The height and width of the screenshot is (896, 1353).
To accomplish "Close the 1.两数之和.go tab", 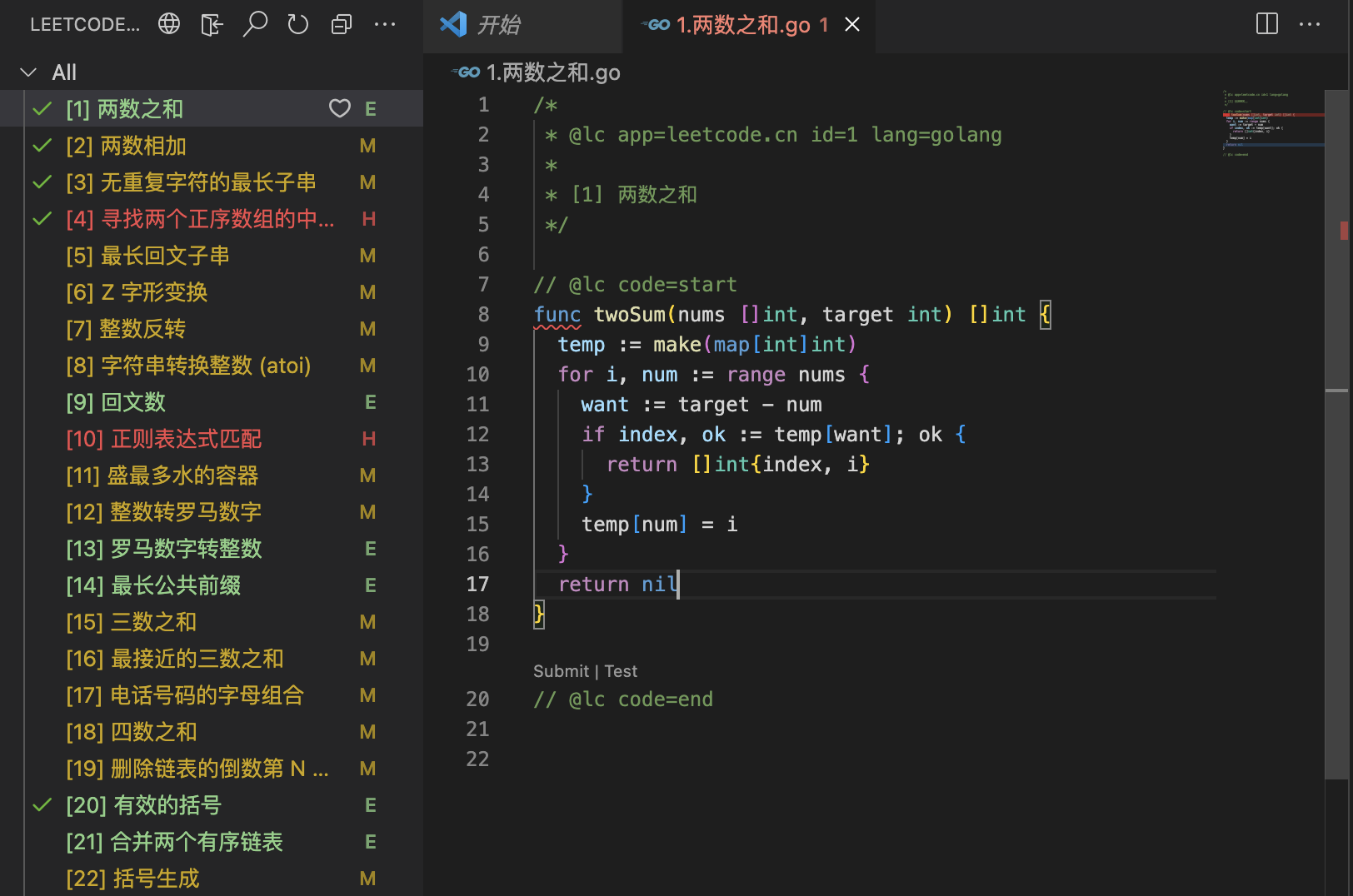I will coord(851,25).
